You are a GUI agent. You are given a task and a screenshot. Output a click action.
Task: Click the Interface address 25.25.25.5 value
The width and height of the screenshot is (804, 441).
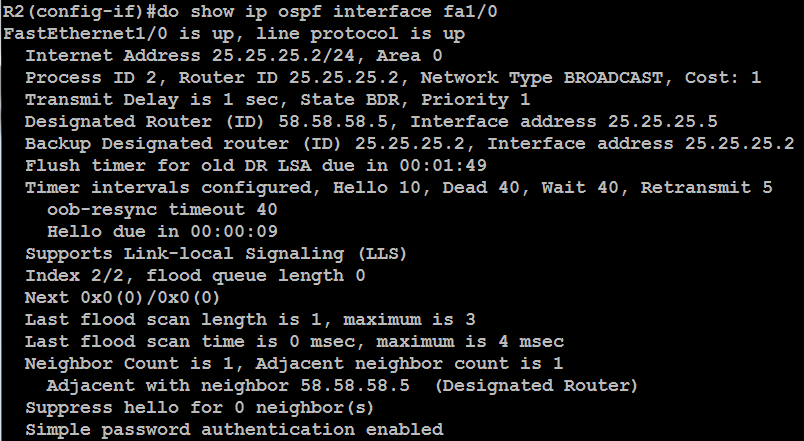pyautogui.click(x=564, y=121)
